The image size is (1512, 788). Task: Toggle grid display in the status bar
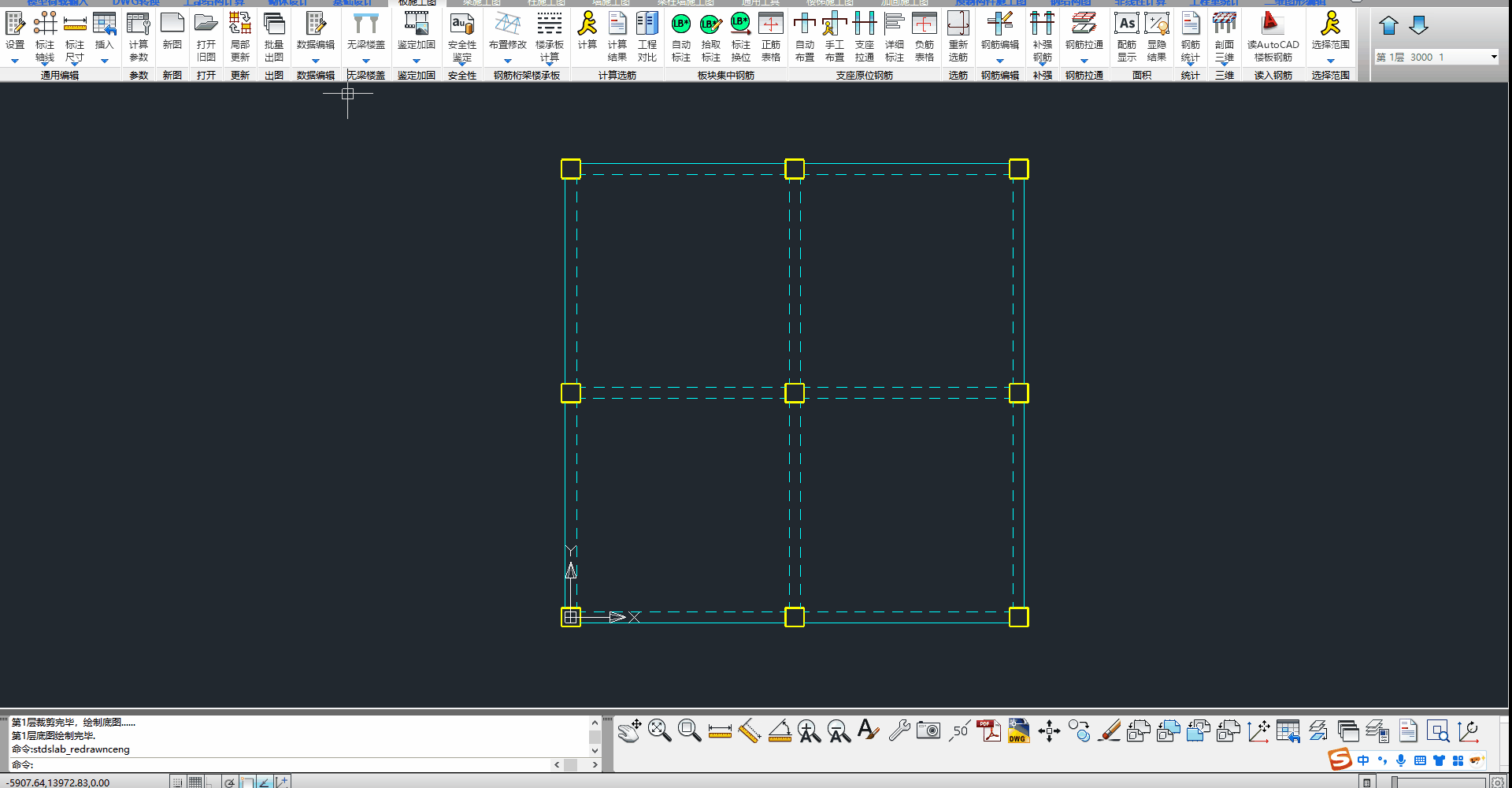[195, 782]
